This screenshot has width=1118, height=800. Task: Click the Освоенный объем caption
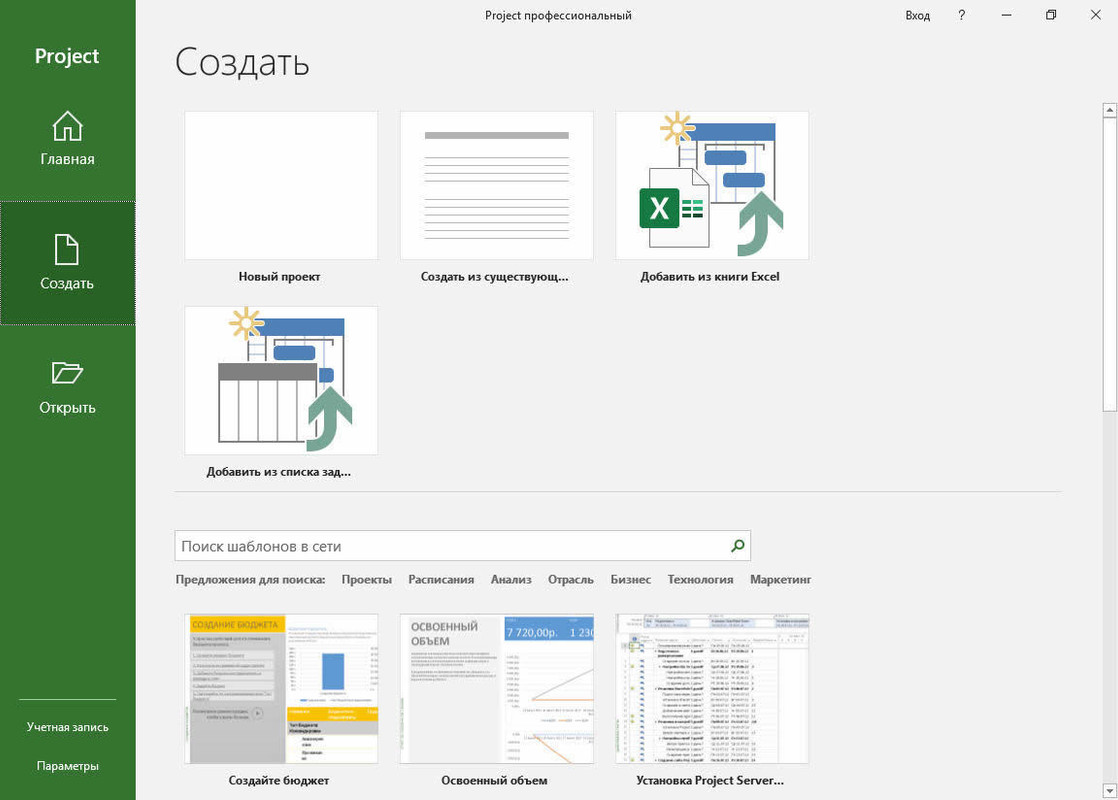[494, 781]
